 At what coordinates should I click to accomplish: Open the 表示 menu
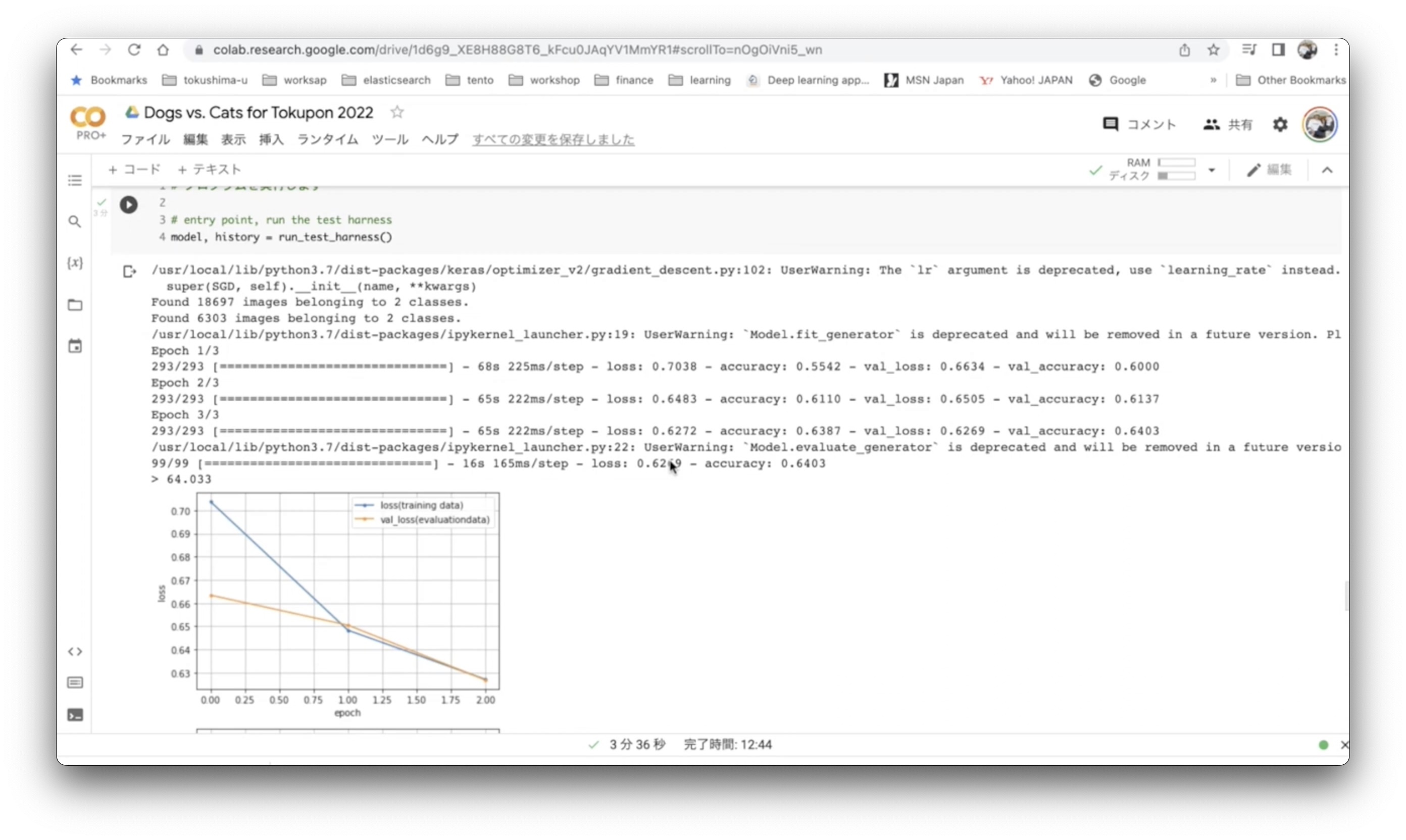pyautogui.click(x=233, y=140)
